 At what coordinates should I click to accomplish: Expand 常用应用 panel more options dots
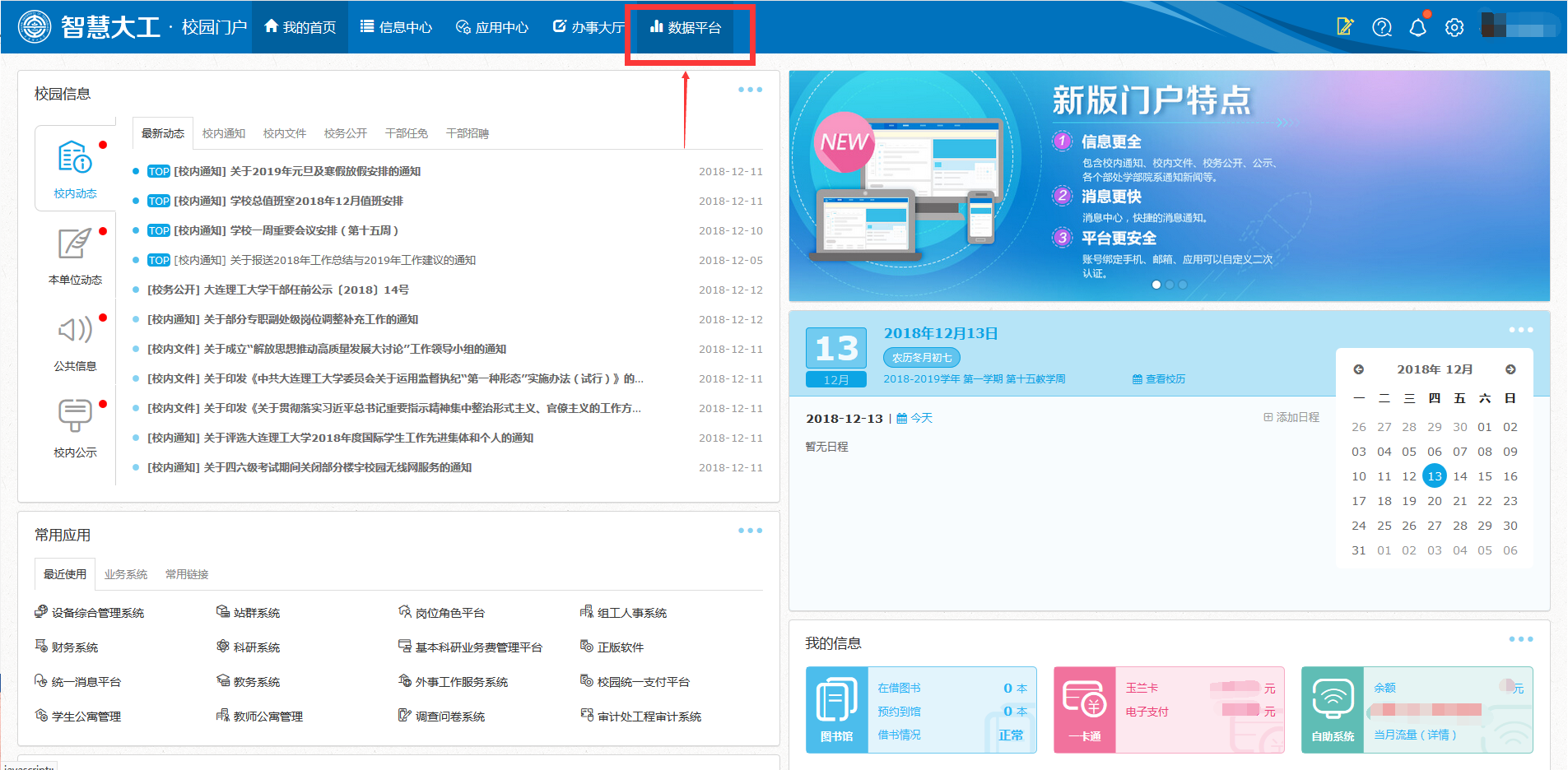(x=750, y=531)
